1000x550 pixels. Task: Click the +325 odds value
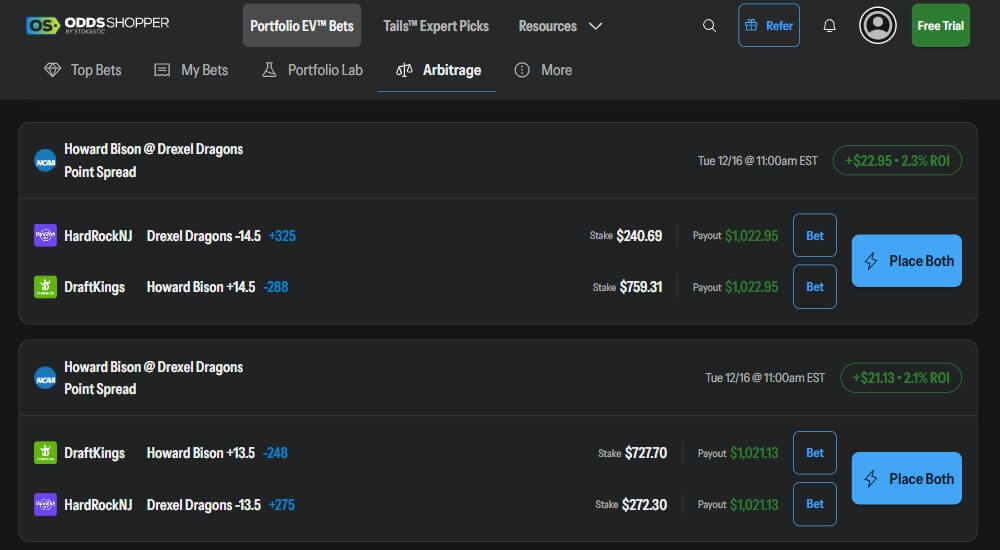coord(282,235)
